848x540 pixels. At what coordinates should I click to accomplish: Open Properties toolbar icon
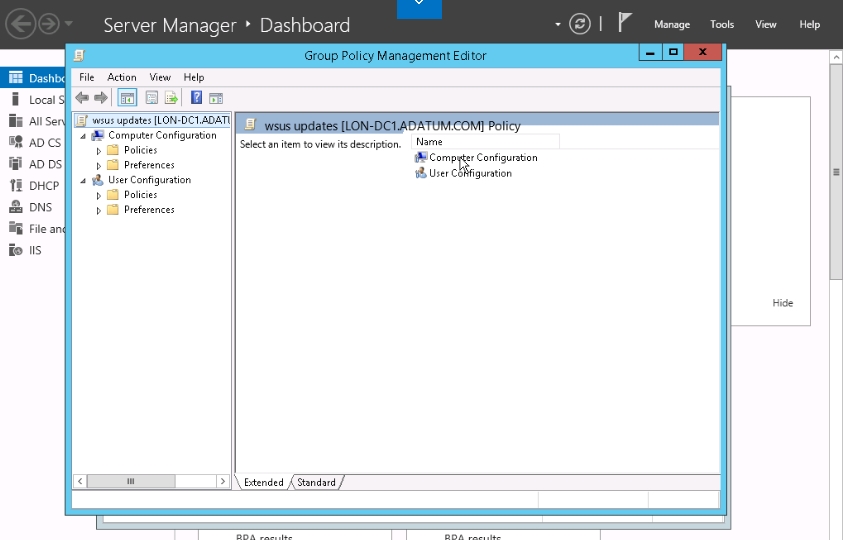tap(151, 98)
